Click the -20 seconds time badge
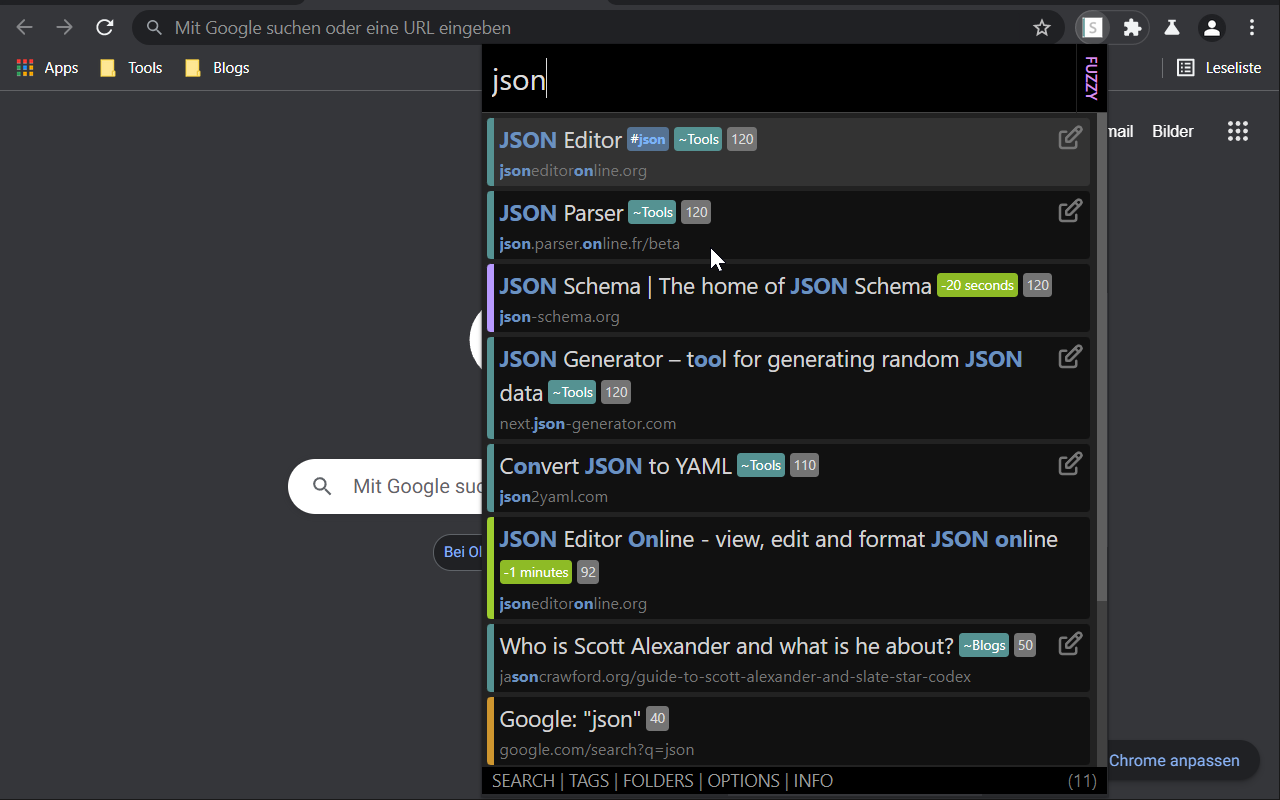The image size is (1280, 800). [x=977, y=286]
